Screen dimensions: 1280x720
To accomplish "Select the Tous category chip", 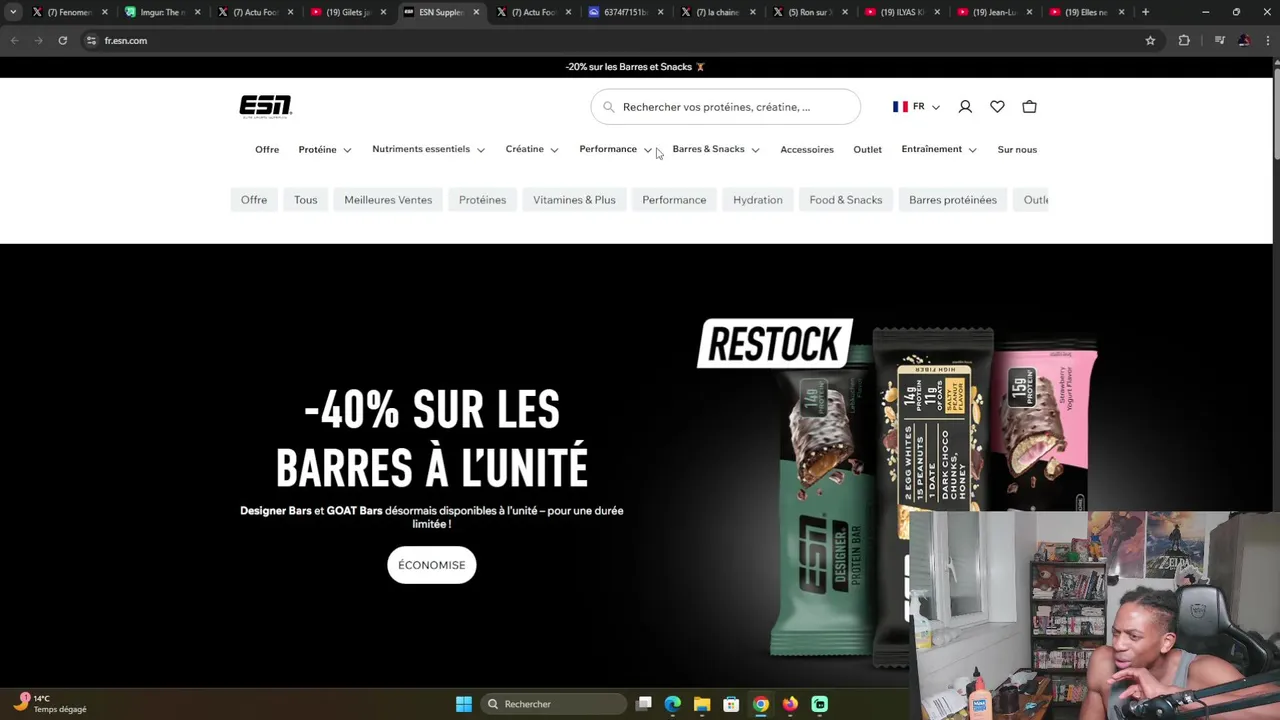I will point(305,200).
